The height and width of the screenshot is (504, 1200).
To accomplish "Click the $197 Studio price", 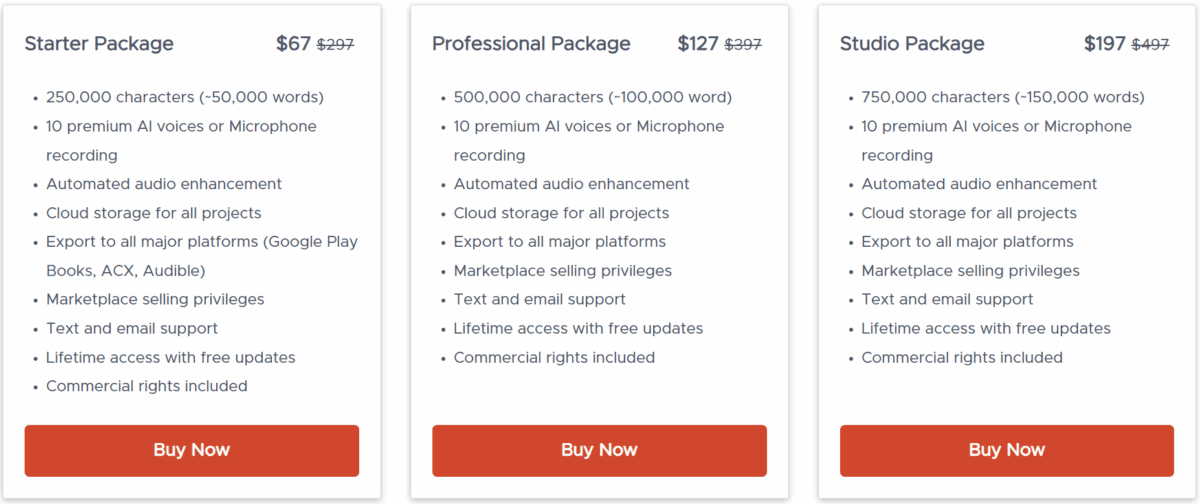I will tap(1105, 44).
